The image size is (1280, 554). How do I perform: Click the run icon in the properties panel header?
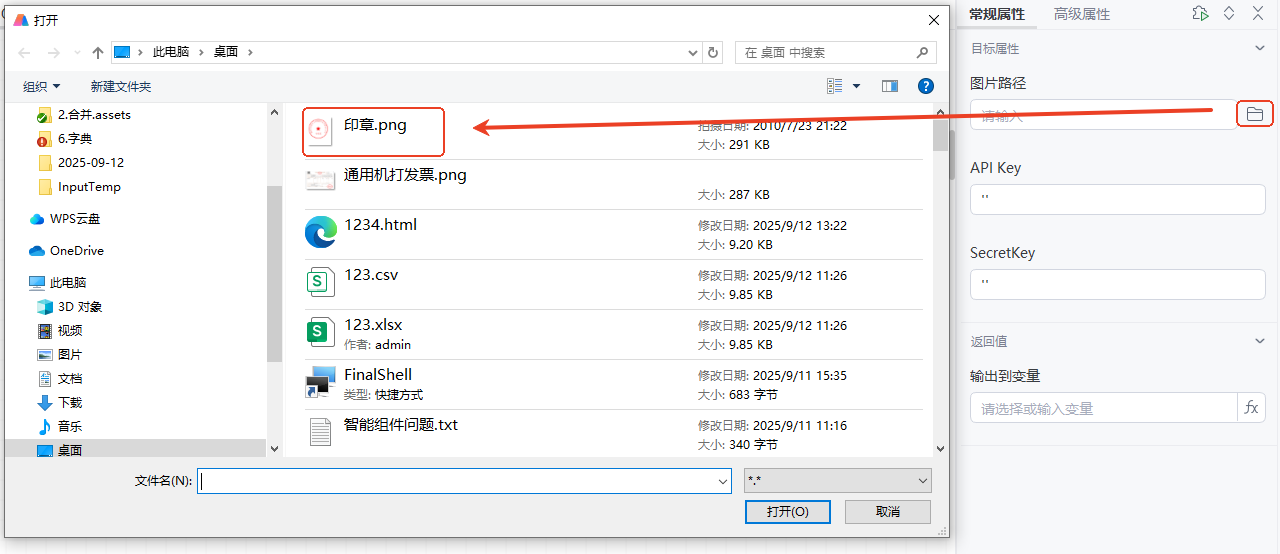point(1200,13)
